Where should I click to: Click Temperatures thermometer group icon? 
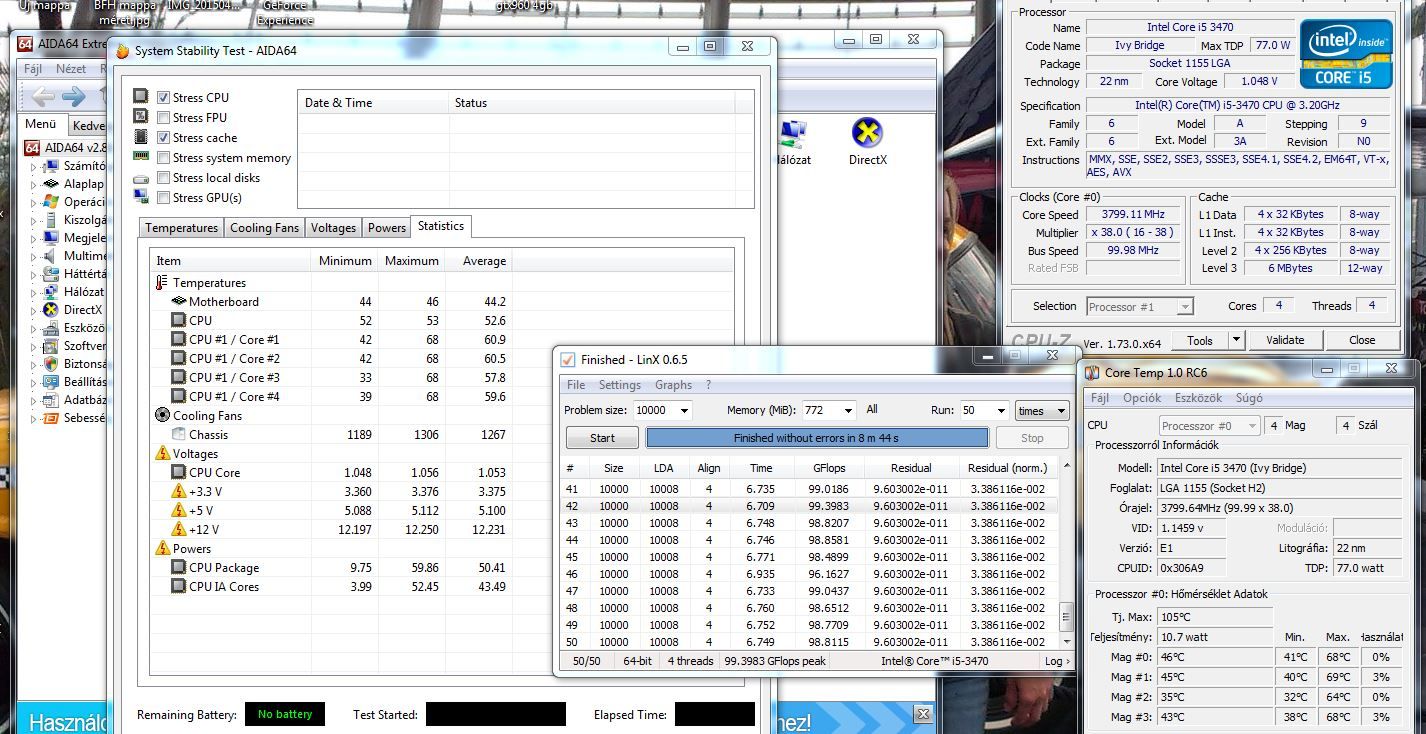click(x=162, y=283)
